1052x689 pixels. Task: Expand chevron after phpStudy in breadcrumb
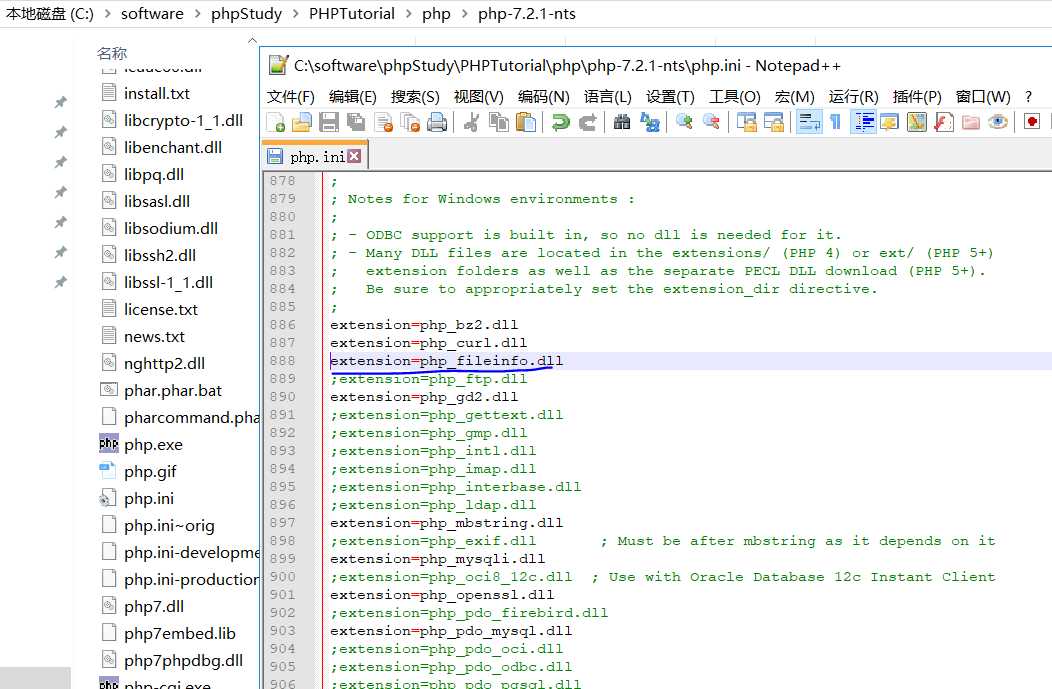coord(295,14)
